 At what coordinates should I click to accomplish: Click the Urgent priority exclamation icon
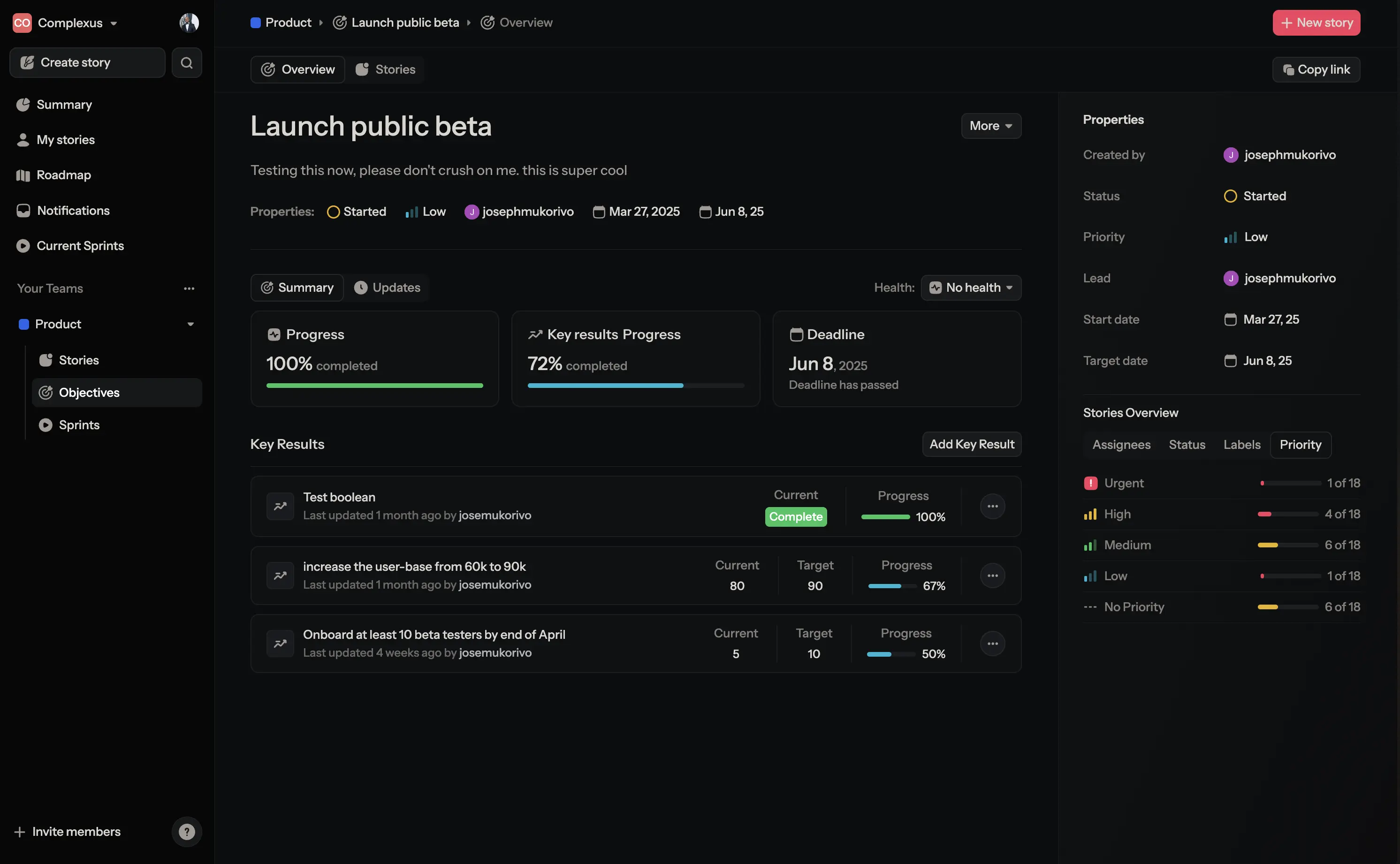point(1090,484)
